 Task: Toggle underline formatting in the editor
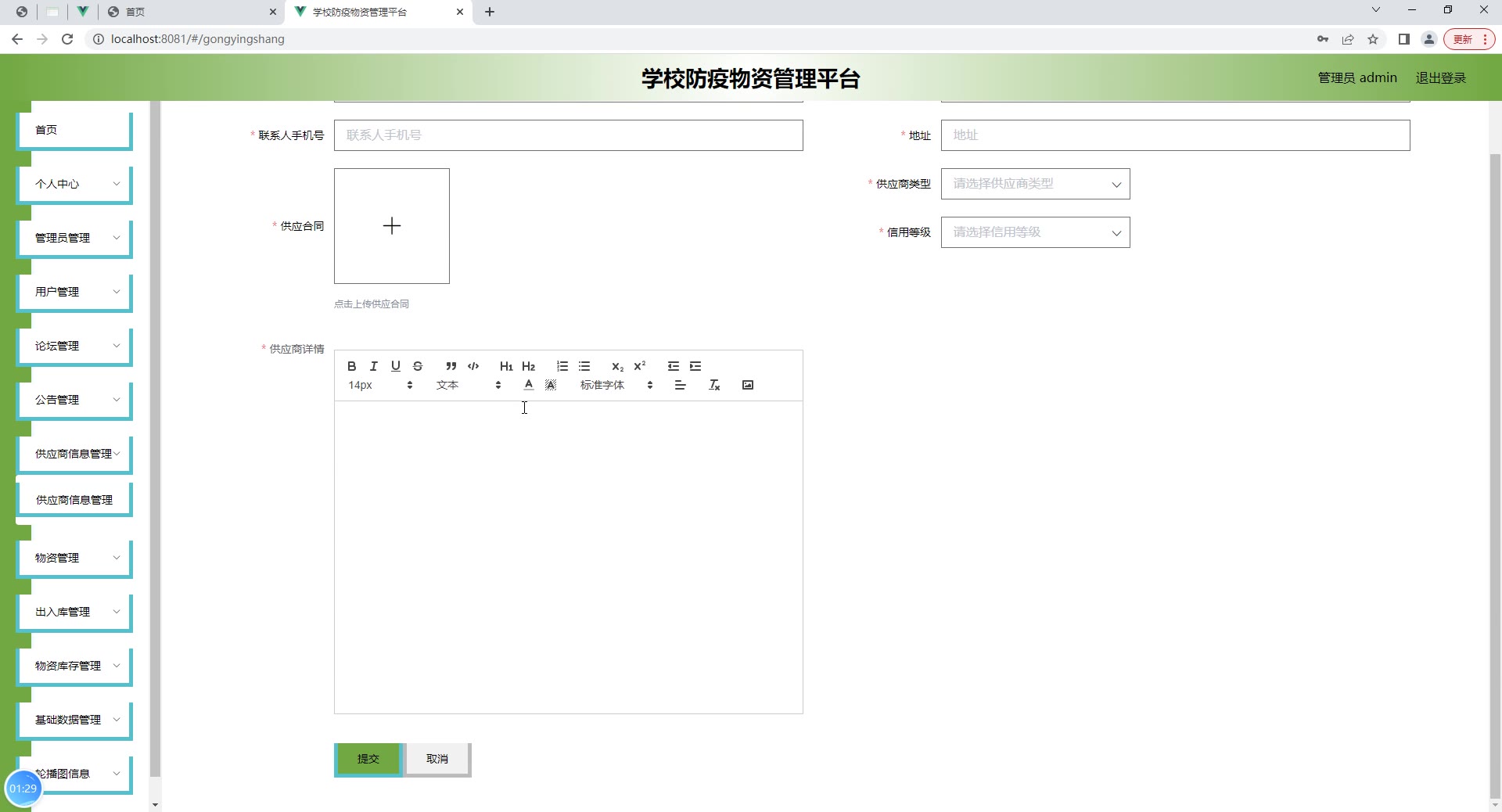pyautogui.click(x=396, y=366)
